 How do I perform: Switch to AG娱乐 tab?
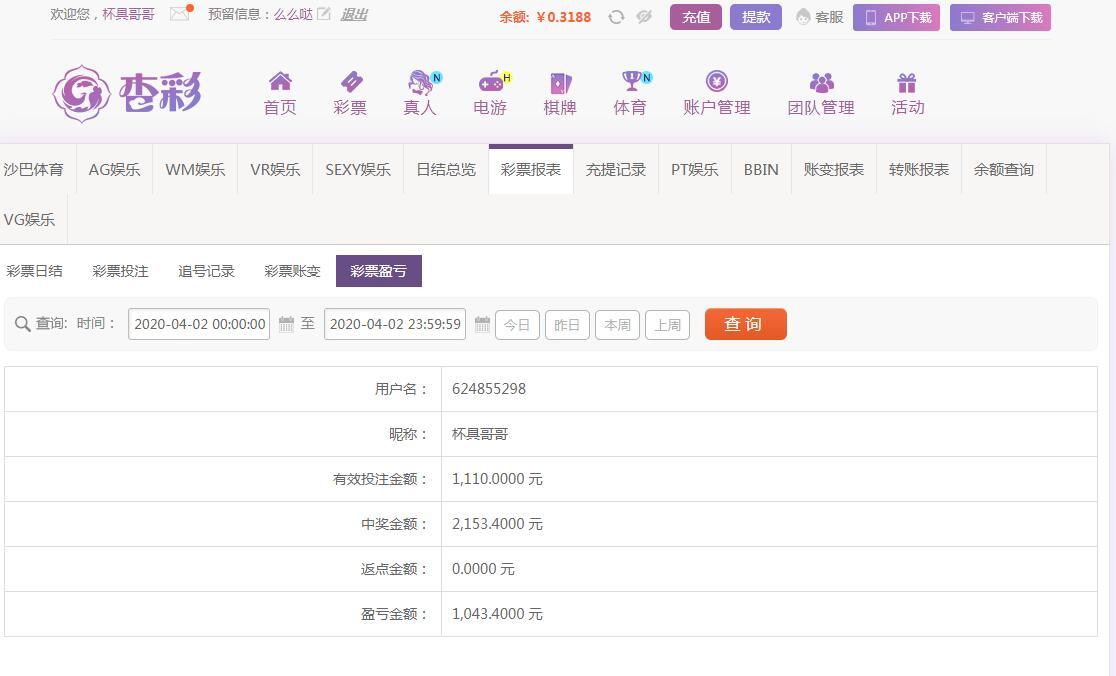[114, 169]
